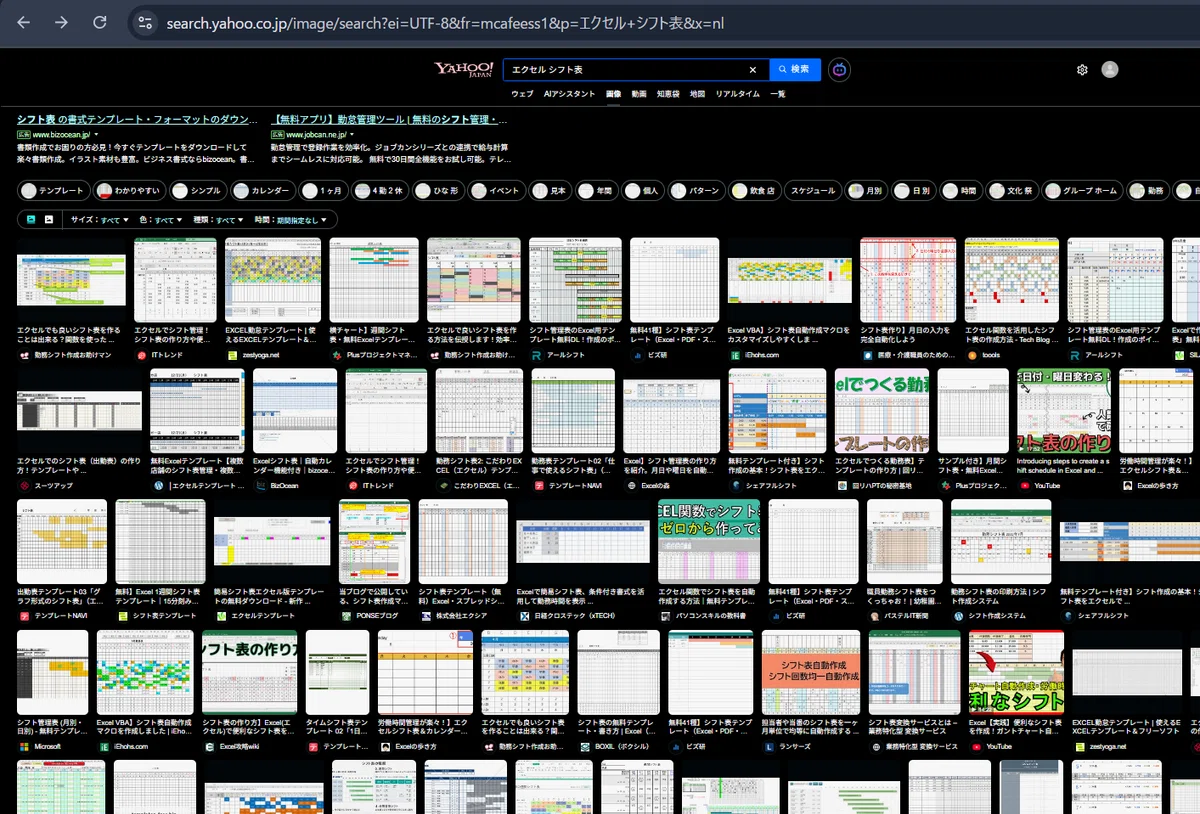The image size is (1200, 814).
Task: Switch to the AIアシスタント tab
Action: point(570,94)
